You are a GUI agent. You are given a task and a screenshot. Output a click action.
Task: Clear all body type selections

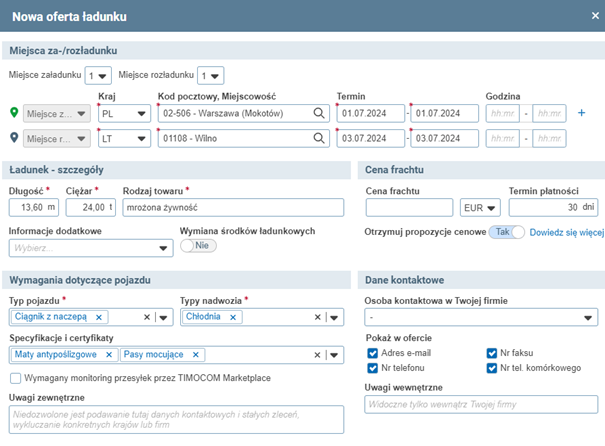318,317
